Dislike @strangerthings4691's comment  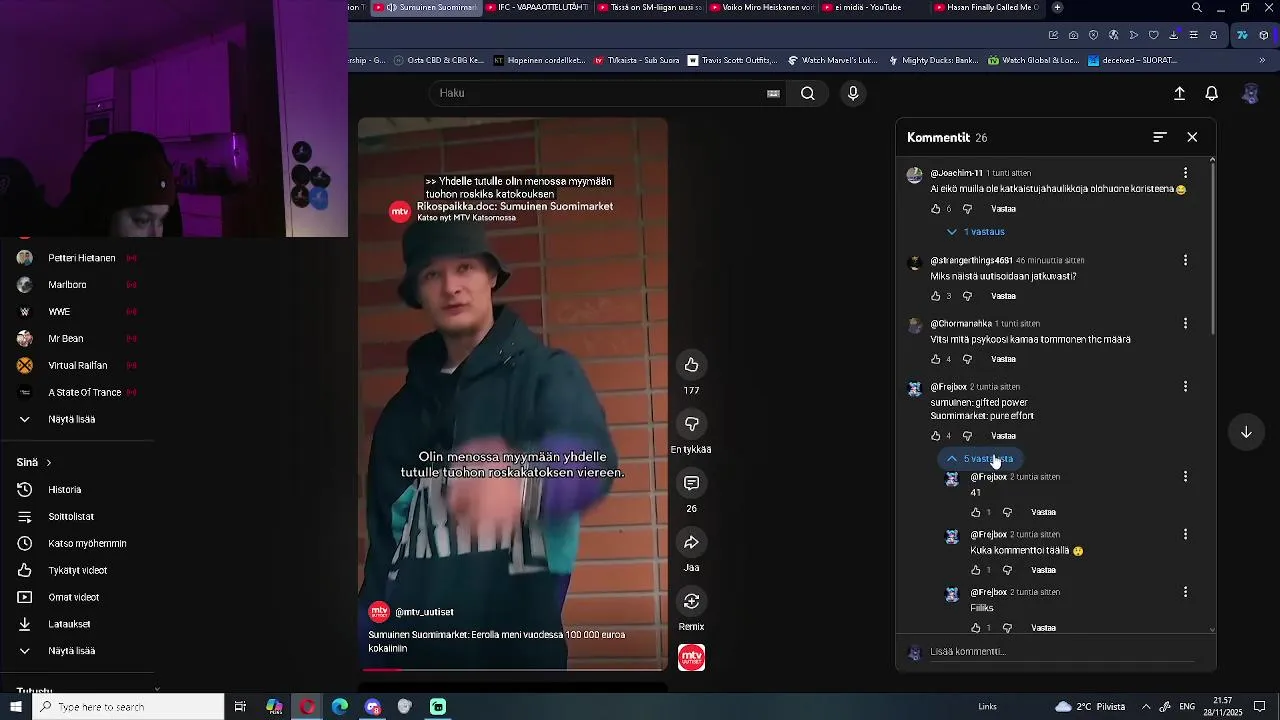[x=967, y=296]
